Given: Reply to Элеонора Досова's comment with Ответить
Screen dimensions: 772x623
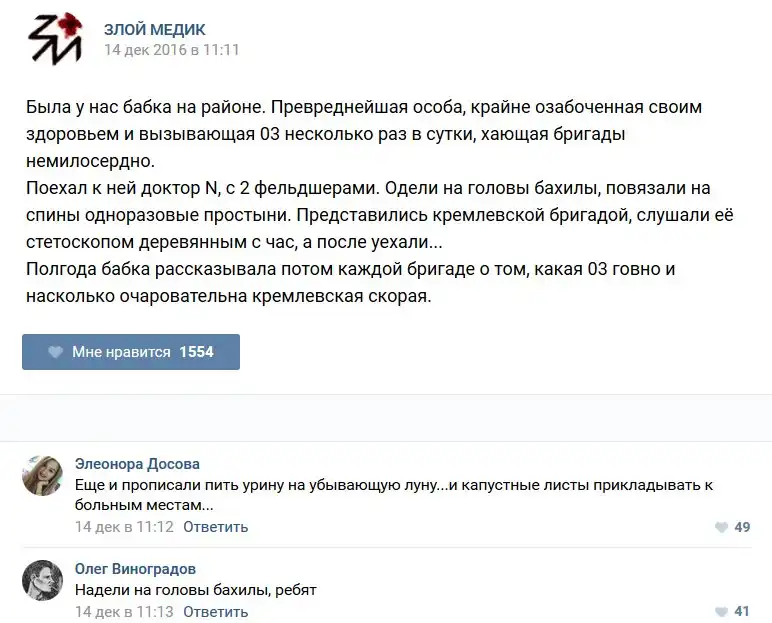Looking at the screenshot, I should point(215,527).
